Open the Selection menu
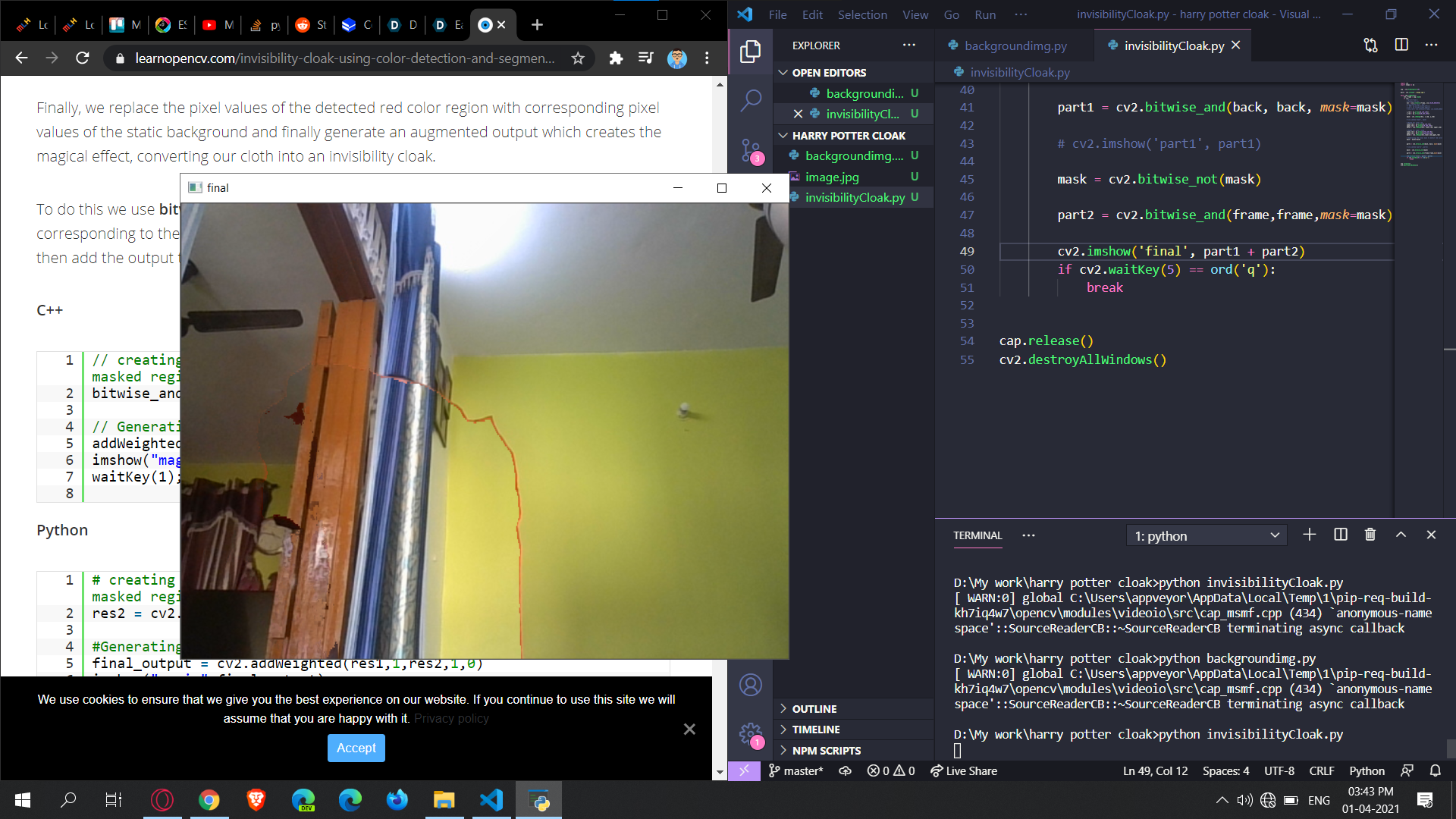Viewport: 1456px width, 819px height. click(861, 14)
